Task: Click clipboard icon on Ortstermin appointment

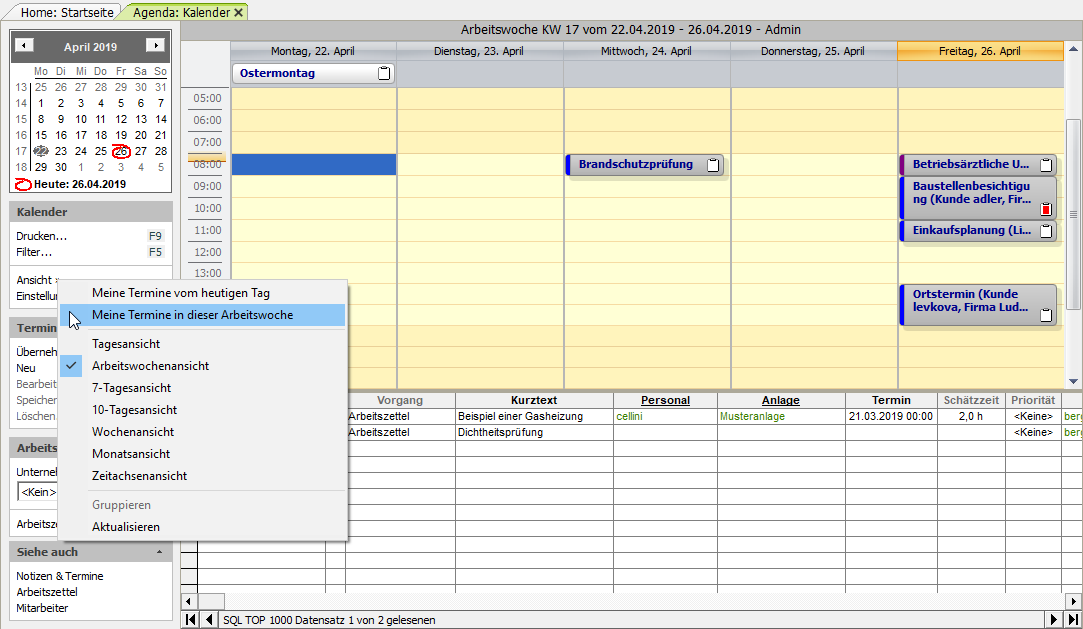Action: [x=1046, y=315]
